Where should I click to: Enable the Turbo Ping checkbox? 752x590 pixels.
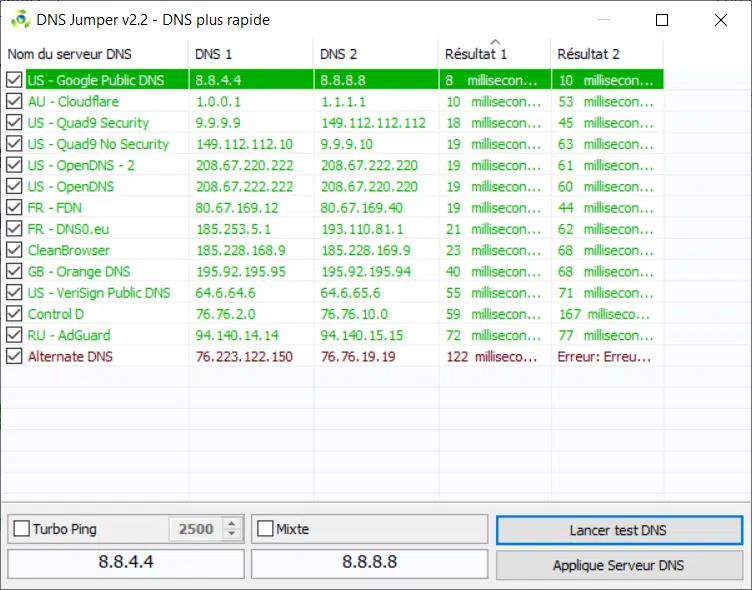tap(22, 529)
